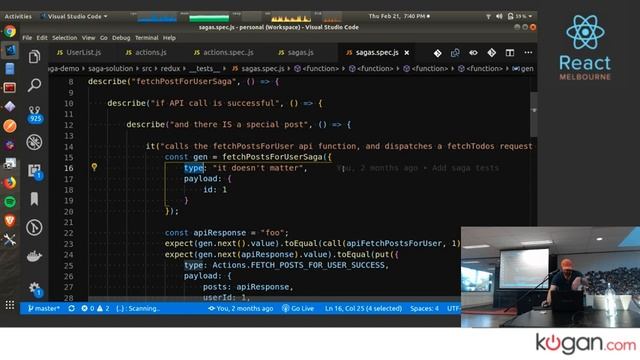Select the src breadcrumb segment
640x360 pixels.
click(x=147, y=69)
